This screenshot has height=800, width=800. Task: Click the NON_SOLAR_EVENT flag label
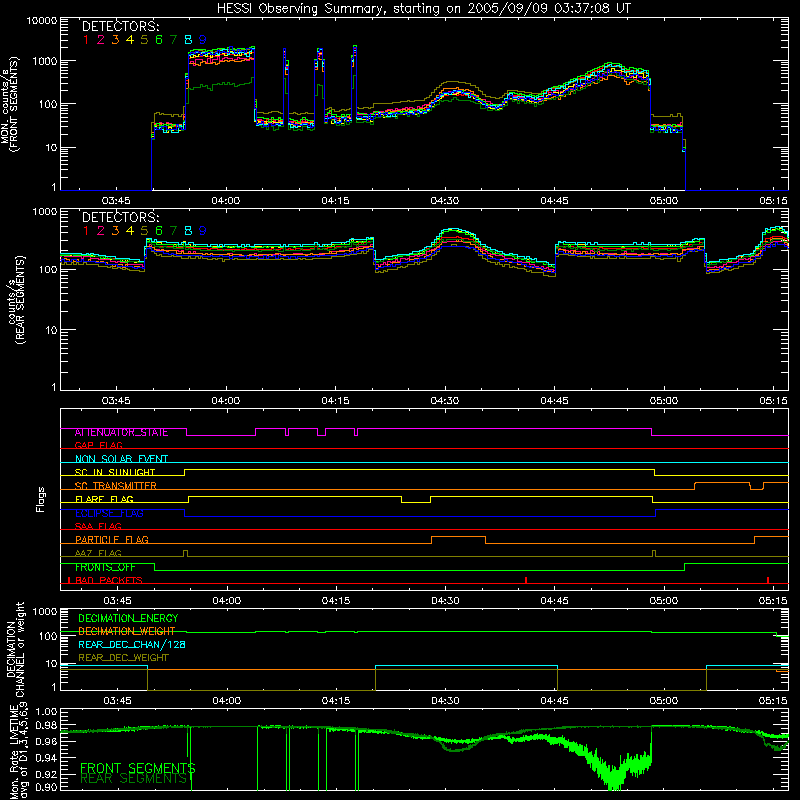click(x=121, y=459)
